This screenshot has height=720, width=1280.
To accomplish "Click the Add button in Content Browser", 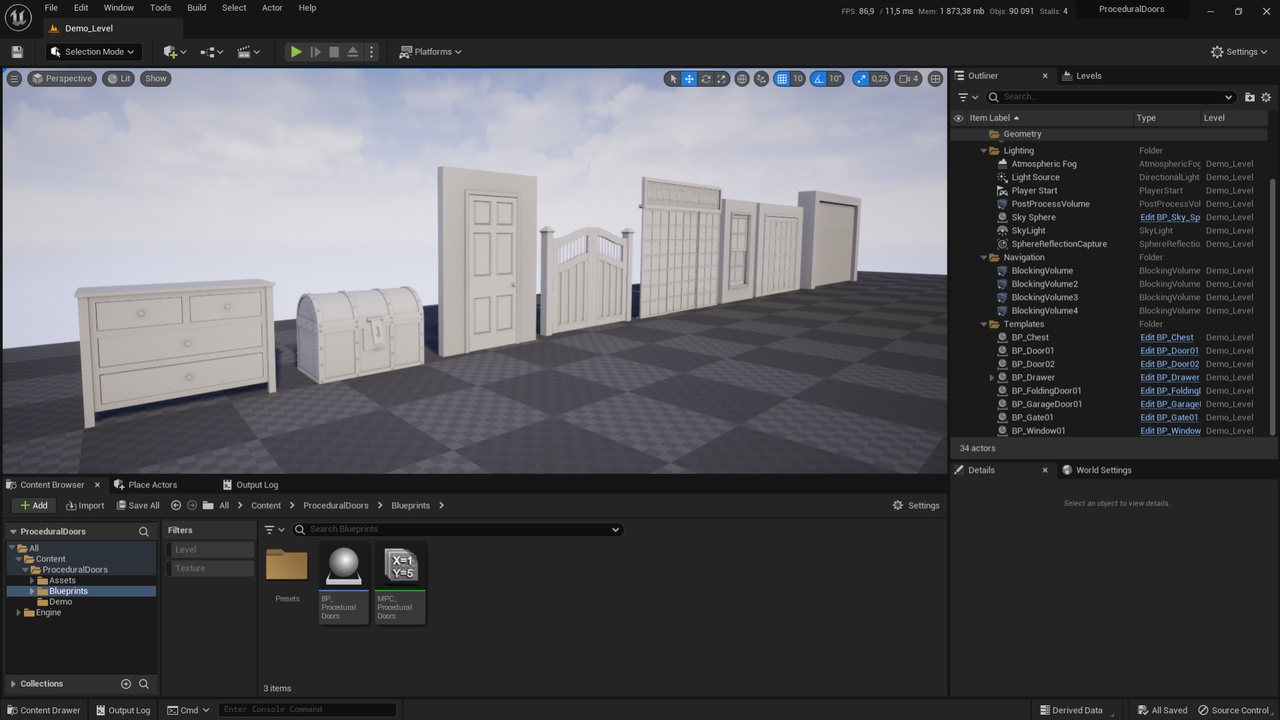I will (33, 506).
